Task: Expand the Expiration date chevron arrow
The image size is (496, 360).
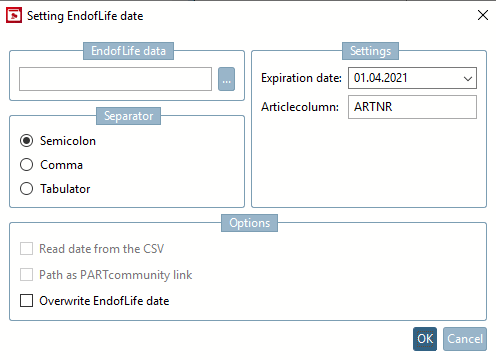Action: point(468,79)
